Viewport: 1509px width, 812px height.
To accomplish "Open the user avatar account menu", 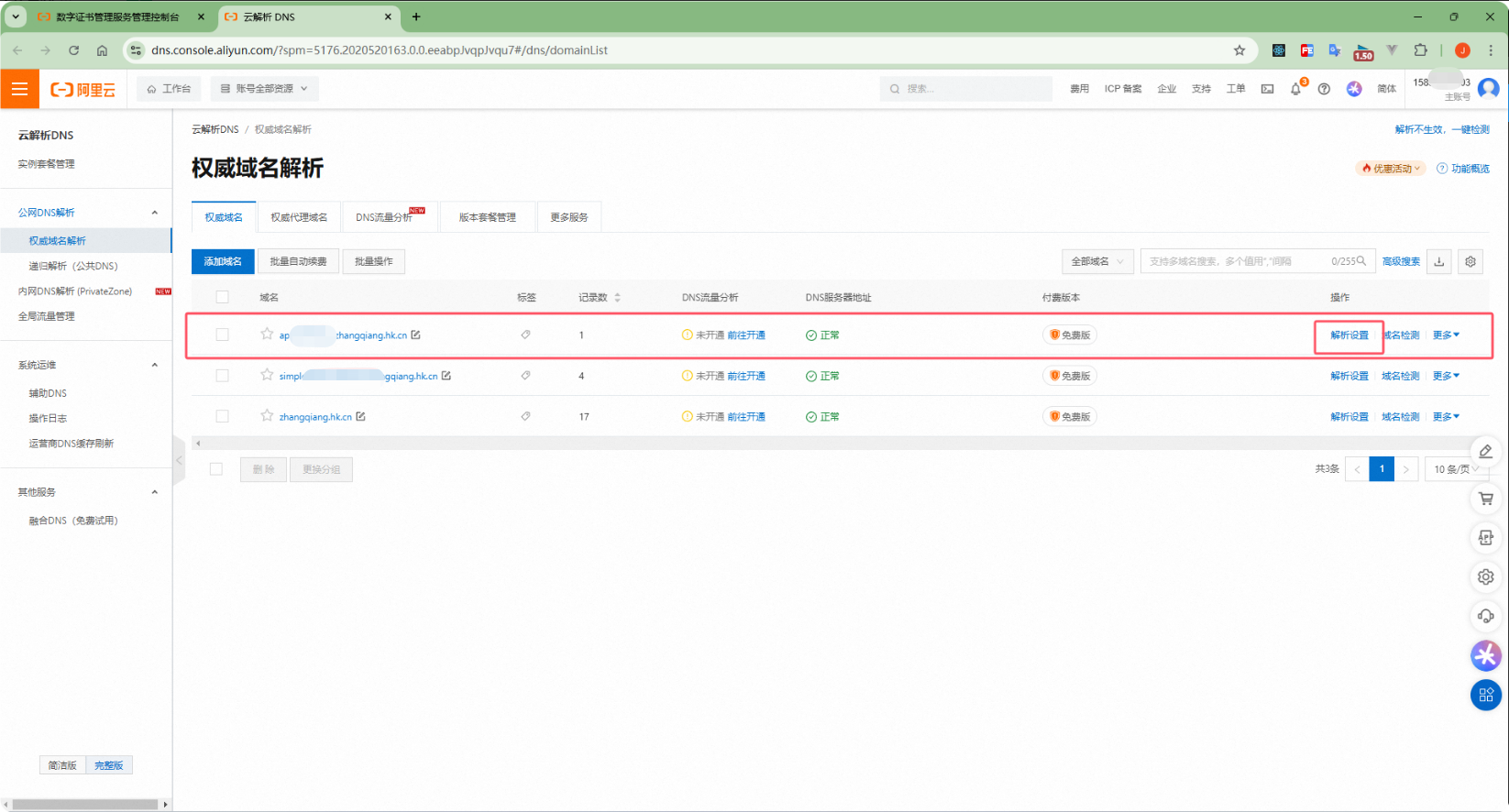I will click(x=1488, y=88).
